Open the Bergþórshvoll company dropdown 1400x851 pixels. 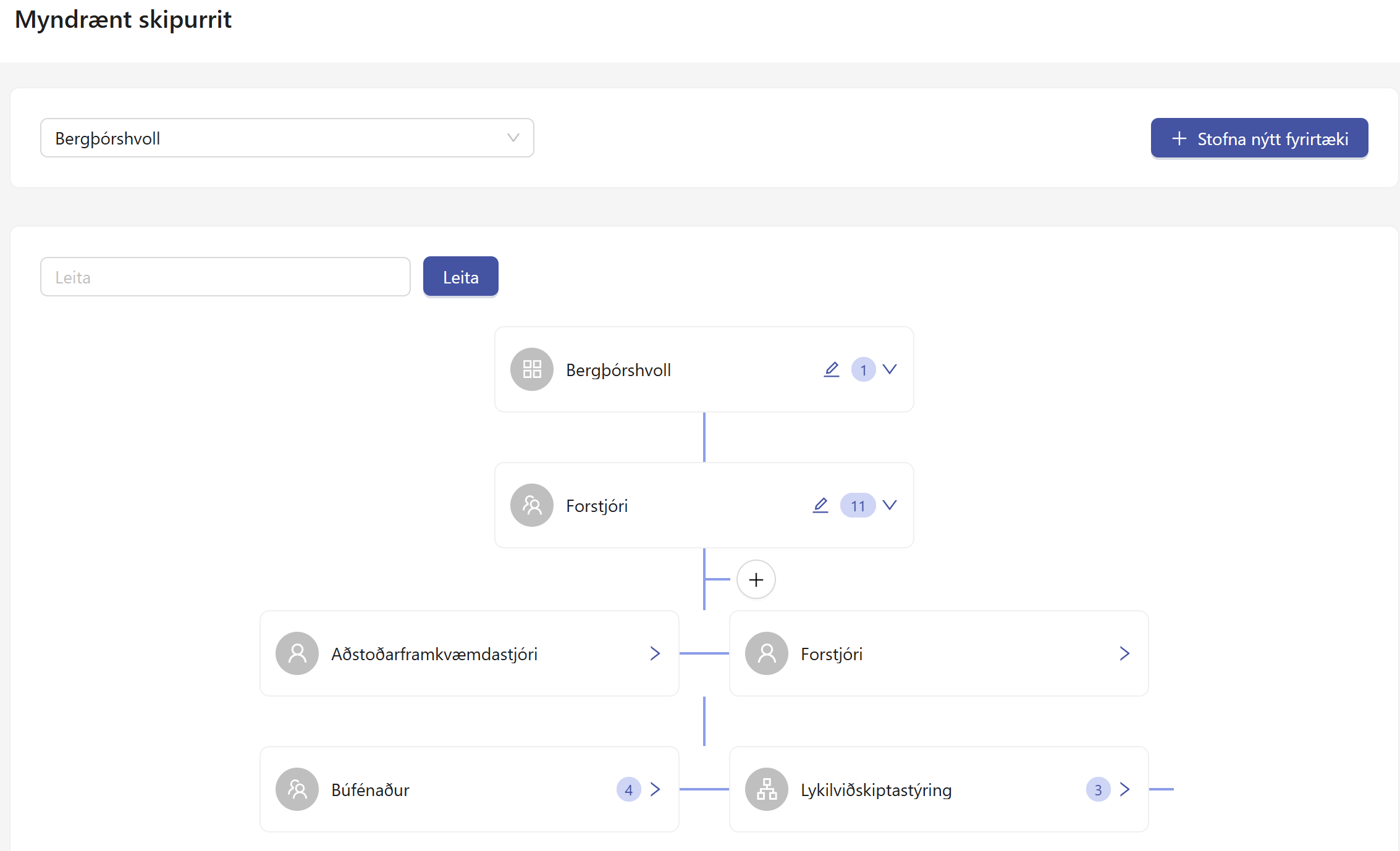click(x=287, y=138)
